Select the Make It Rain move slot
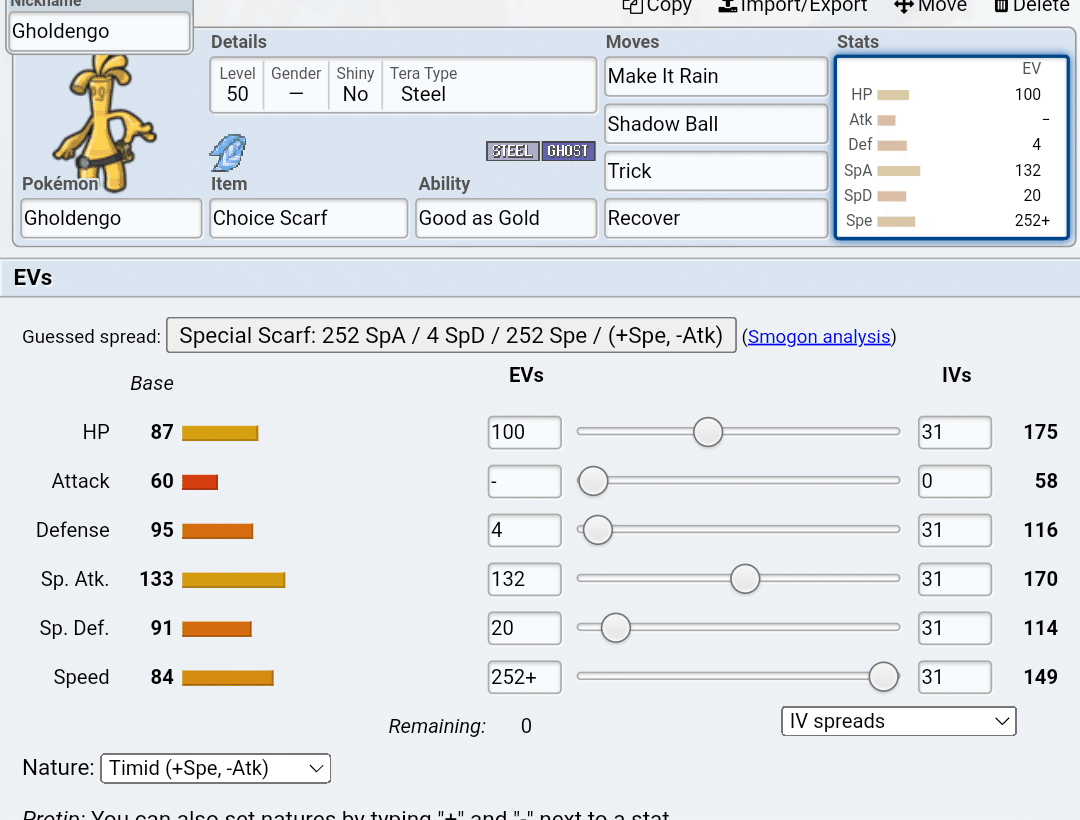Screen dimensions: 1080x820 [x=716, y=76]
